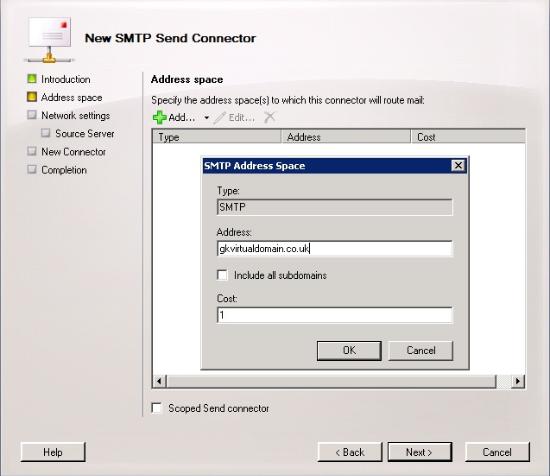550x476 pixels.
Task: Click the Cost column header
Action: [x=468, y=137]
